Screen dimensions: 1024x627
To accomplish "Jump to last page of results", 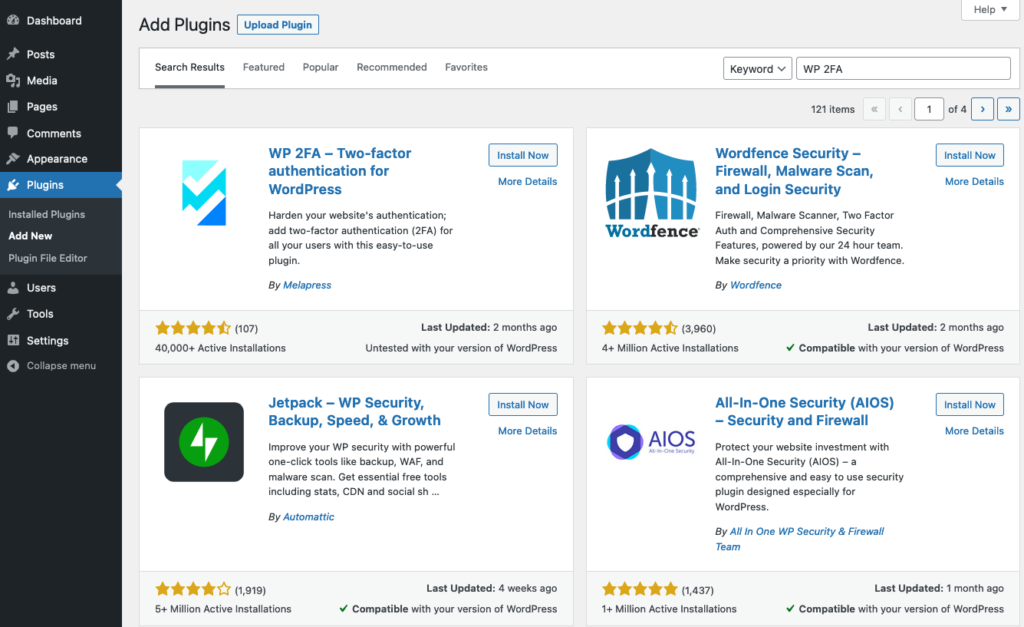I will pos(1008,109).
